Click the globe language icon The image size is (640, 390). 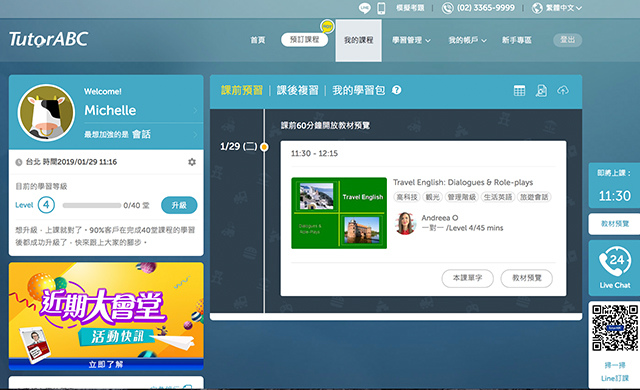pyautogui.click(x=537, y=8)
